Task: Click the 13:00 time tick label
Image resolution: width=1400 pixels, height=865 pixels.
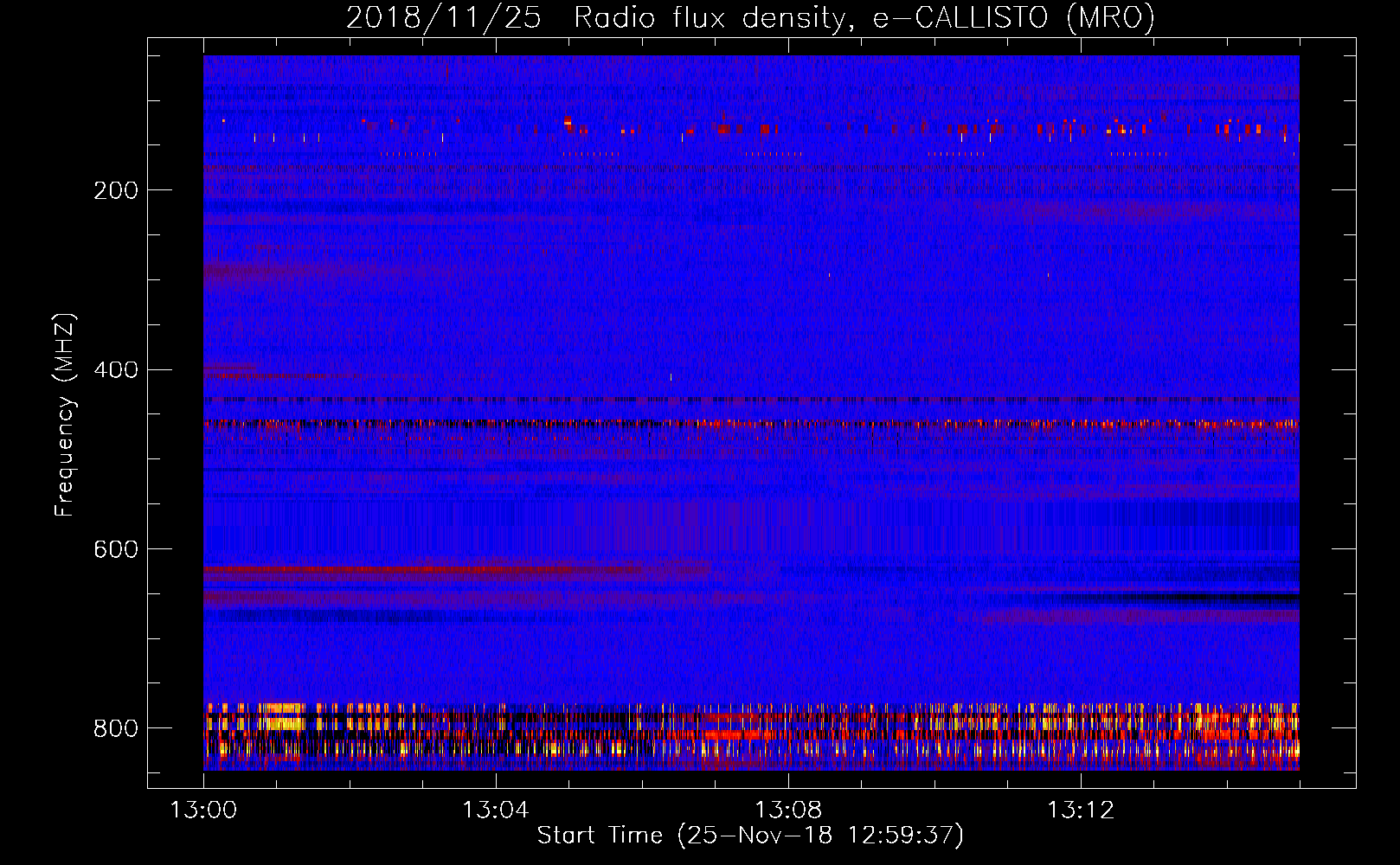Action: coord(203,811)
